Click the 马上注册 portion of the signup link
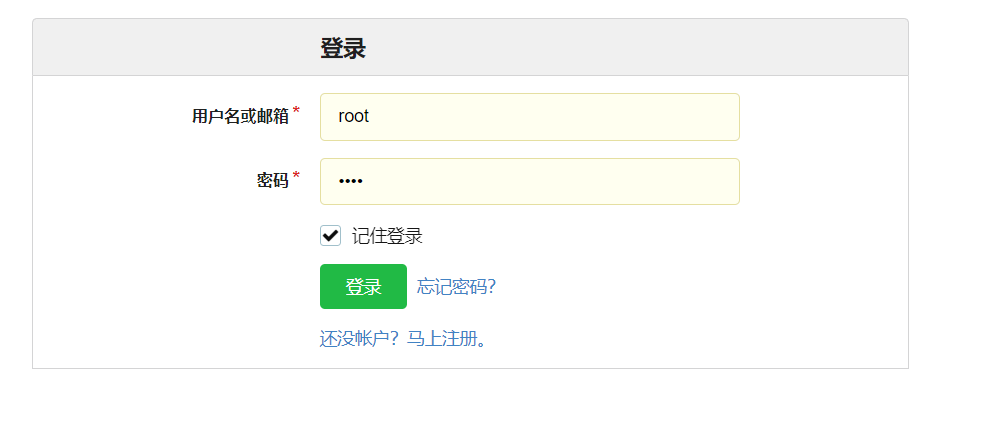The image size is (1007, 425). click(x=440, y=339)
